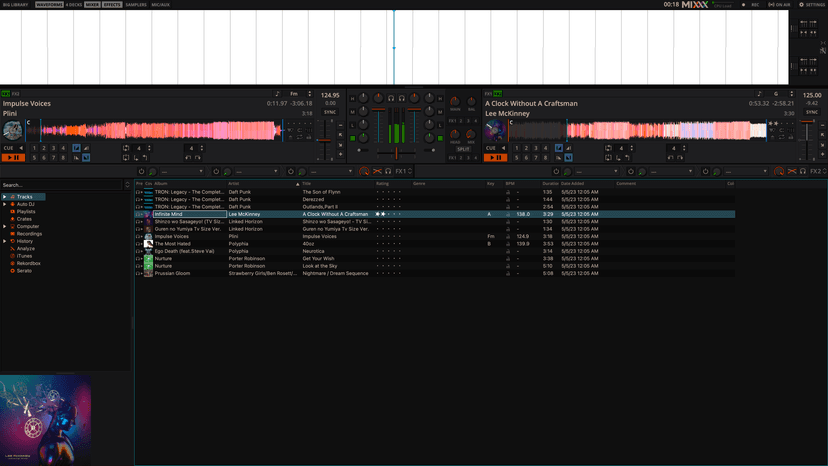828x466 pixels.
Task: Click the SPLIT button in mixer
Action: point(463,148)
